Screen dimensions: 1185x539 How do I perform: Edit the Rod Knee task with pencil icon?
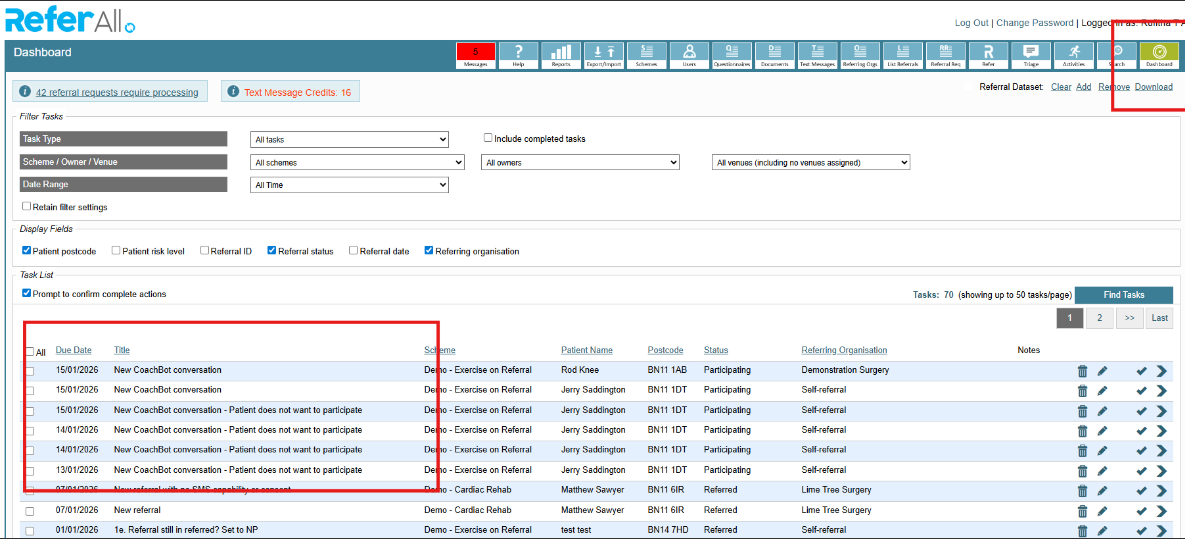(x=1102, y=371)
